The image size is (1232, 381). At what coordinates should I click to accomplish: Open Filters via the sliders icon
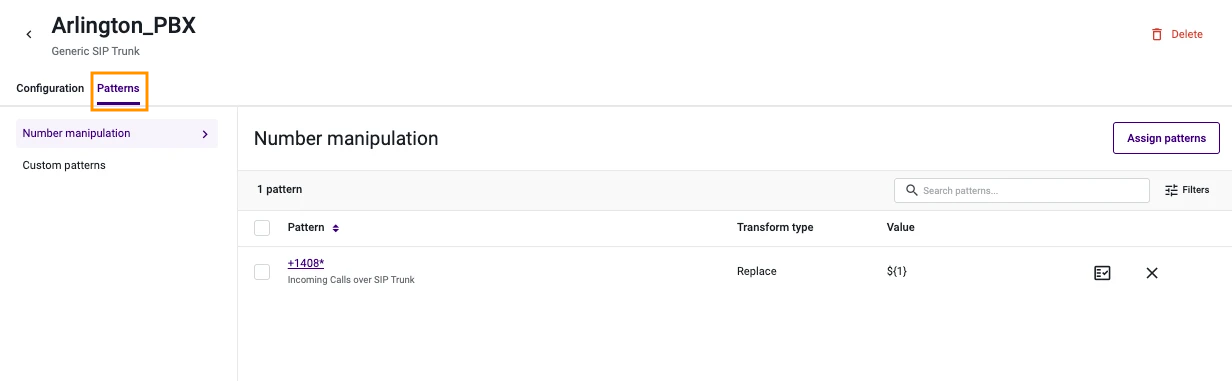click(1171, 190)
